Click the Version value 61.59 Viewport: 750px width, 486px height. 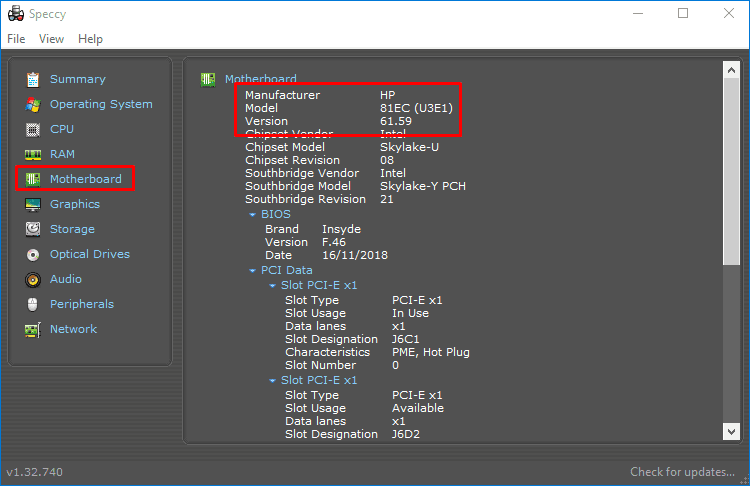click(396, 121)
